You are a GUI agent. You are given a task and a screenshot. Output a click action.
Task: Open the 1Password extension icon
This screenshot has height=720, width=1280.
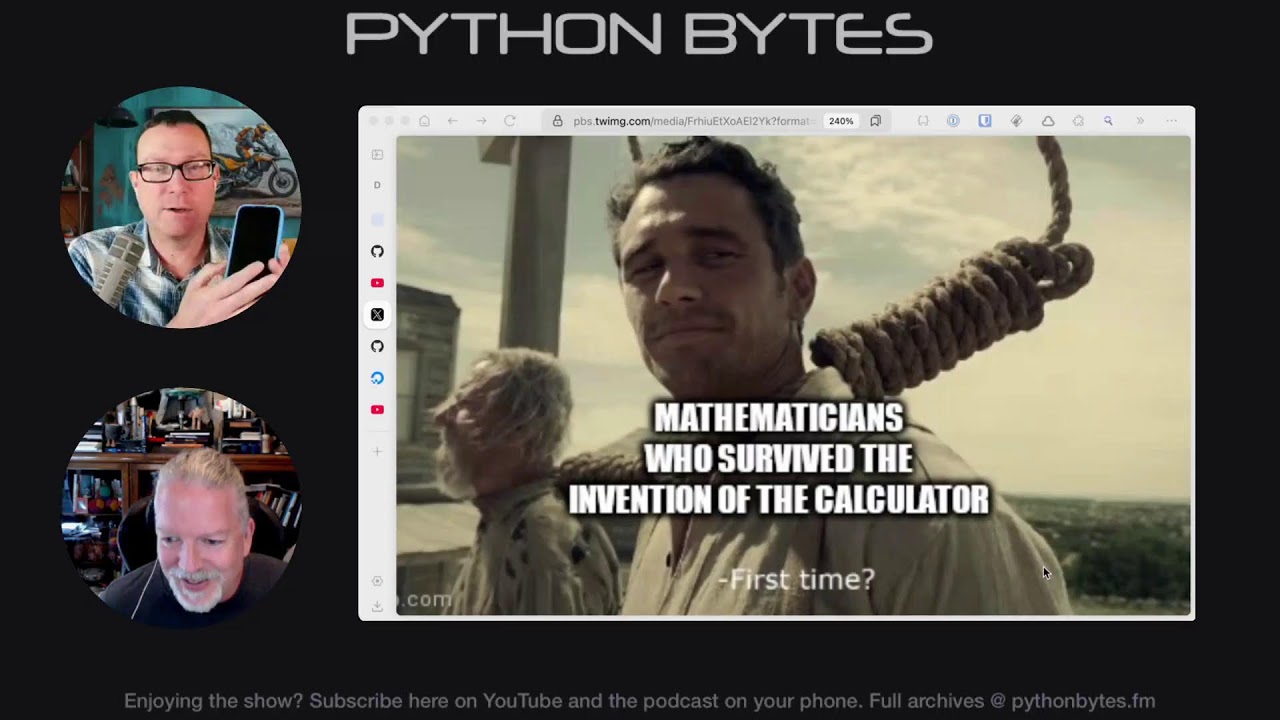click(x=953, y=121)
